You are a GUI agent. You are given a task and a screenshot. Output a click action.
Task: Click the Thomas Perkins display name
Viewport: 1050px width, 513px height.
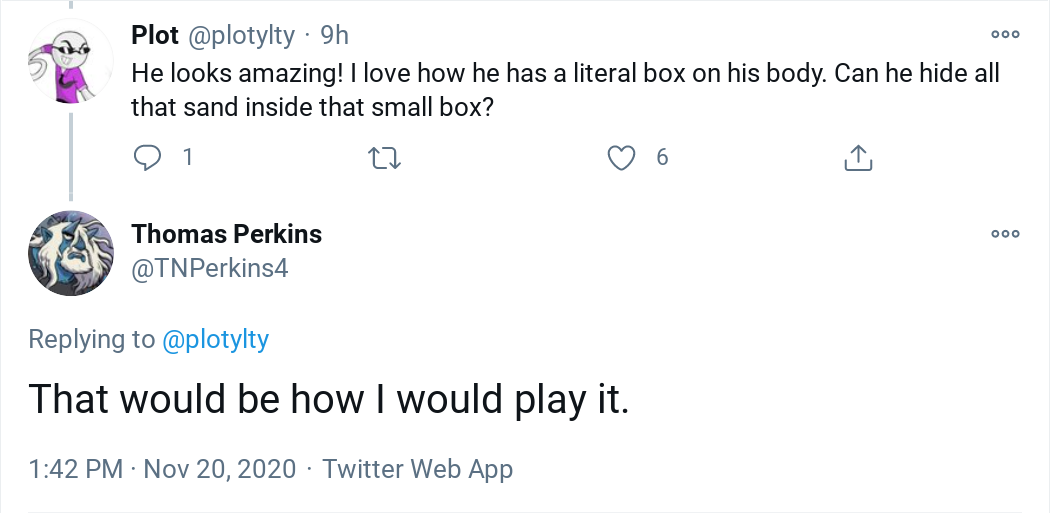coord(227,234)
